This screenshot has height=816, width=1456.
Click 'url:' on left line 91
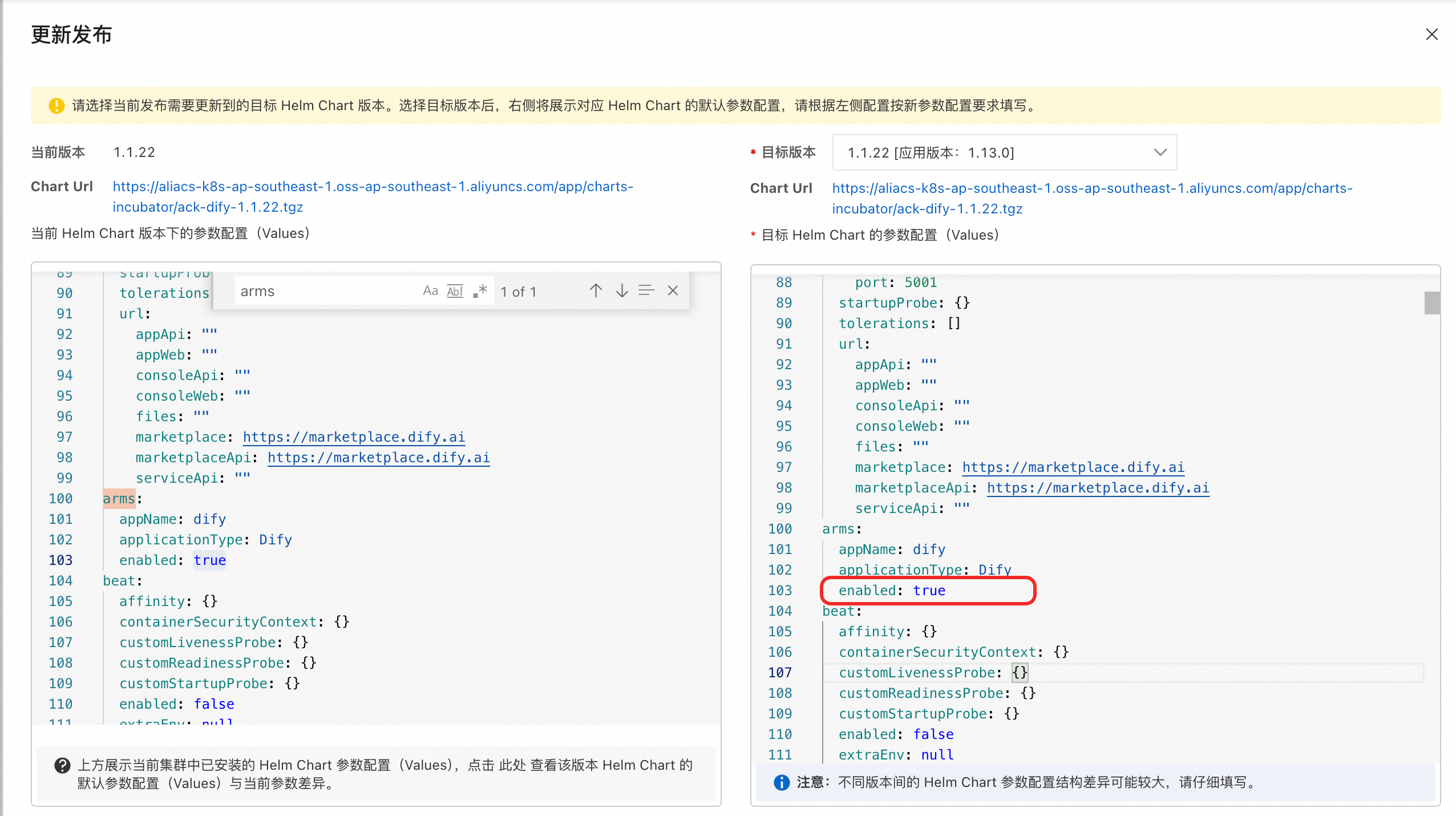[135, 314]
